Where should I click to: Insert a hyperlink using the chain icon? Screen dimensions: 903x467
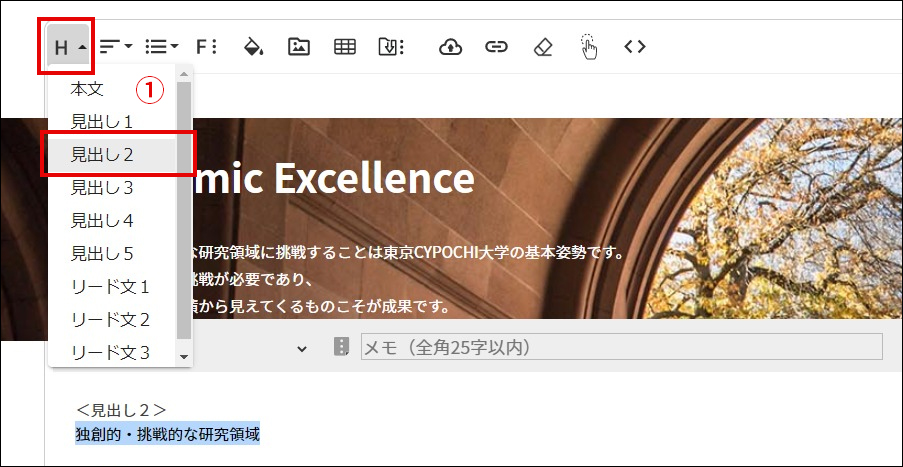click(496, 47)
